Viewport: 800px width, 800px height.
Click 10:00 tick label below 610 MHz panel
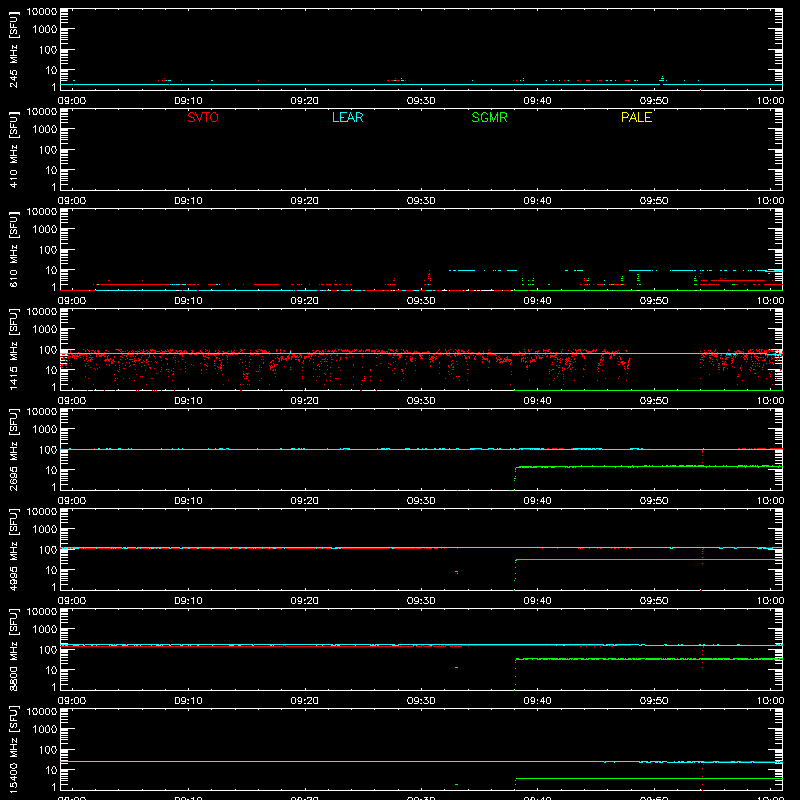pyautogui.click(x=770, y=301)
